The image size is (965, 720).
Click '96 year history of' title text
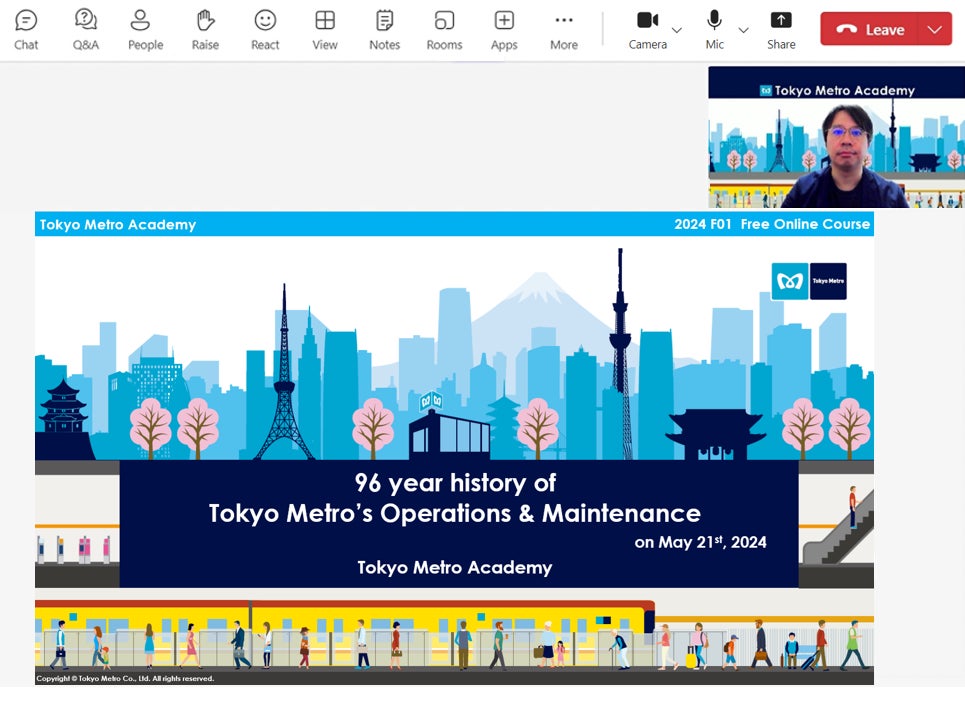pyautogui.click(x=455, y=483)
